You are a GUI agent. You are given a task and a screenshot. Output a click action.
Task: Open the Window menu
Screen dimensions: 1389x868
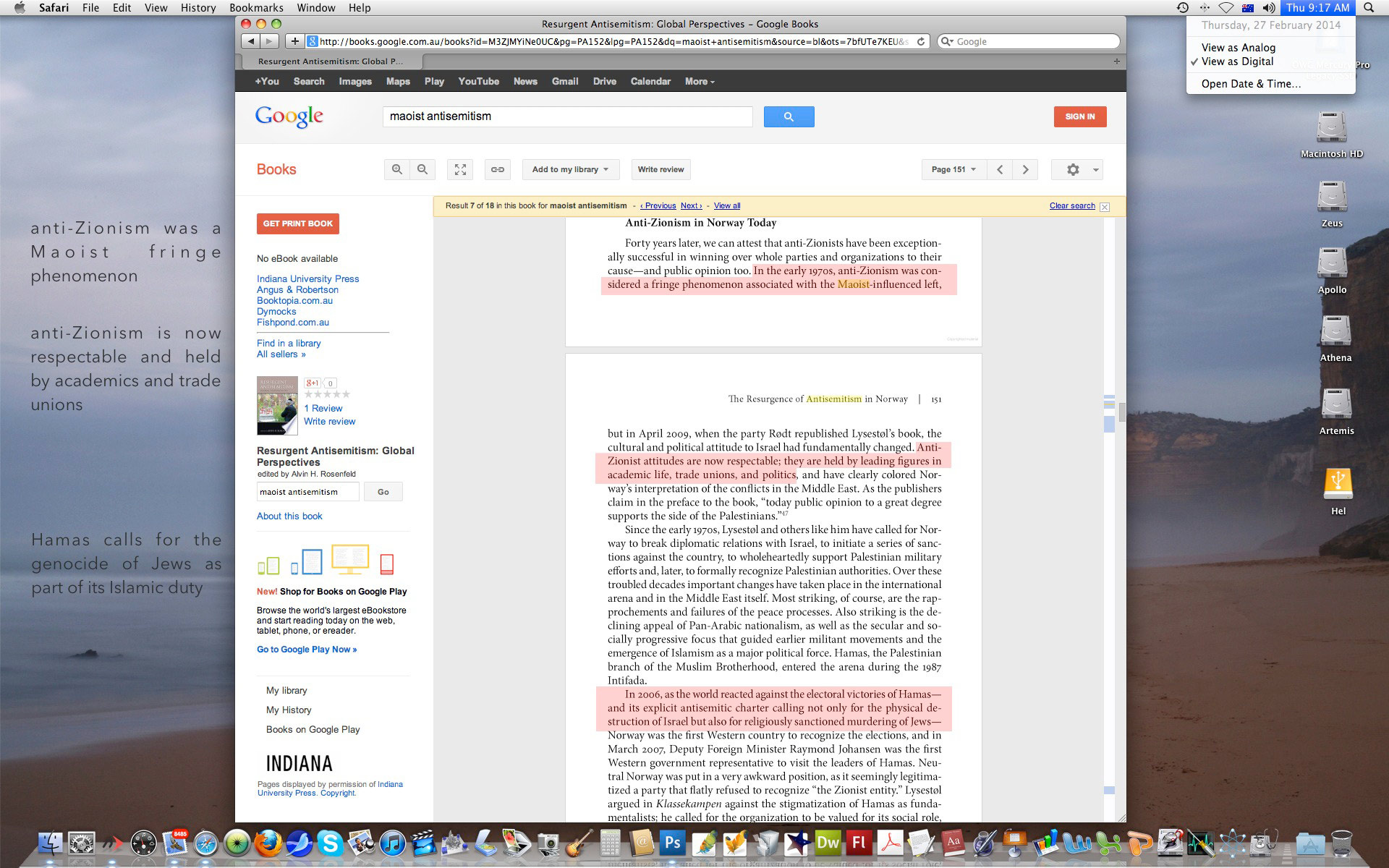tap(315, 7)
